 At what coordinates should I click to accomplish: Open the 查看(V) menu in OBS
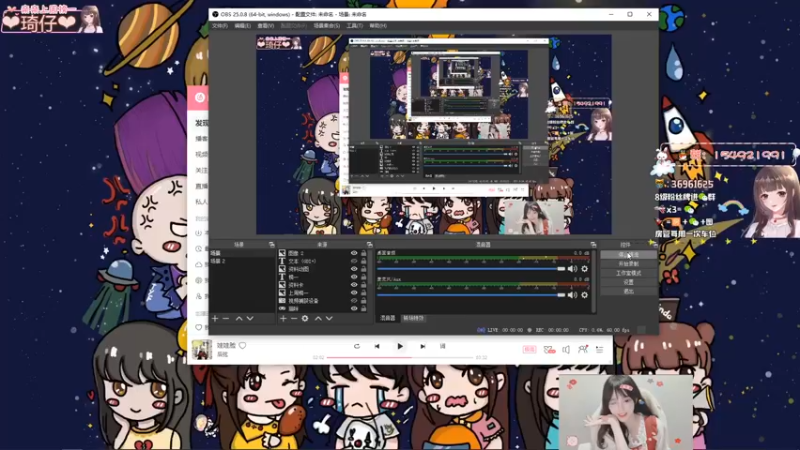pyautogui.click(x=265, y=26)
